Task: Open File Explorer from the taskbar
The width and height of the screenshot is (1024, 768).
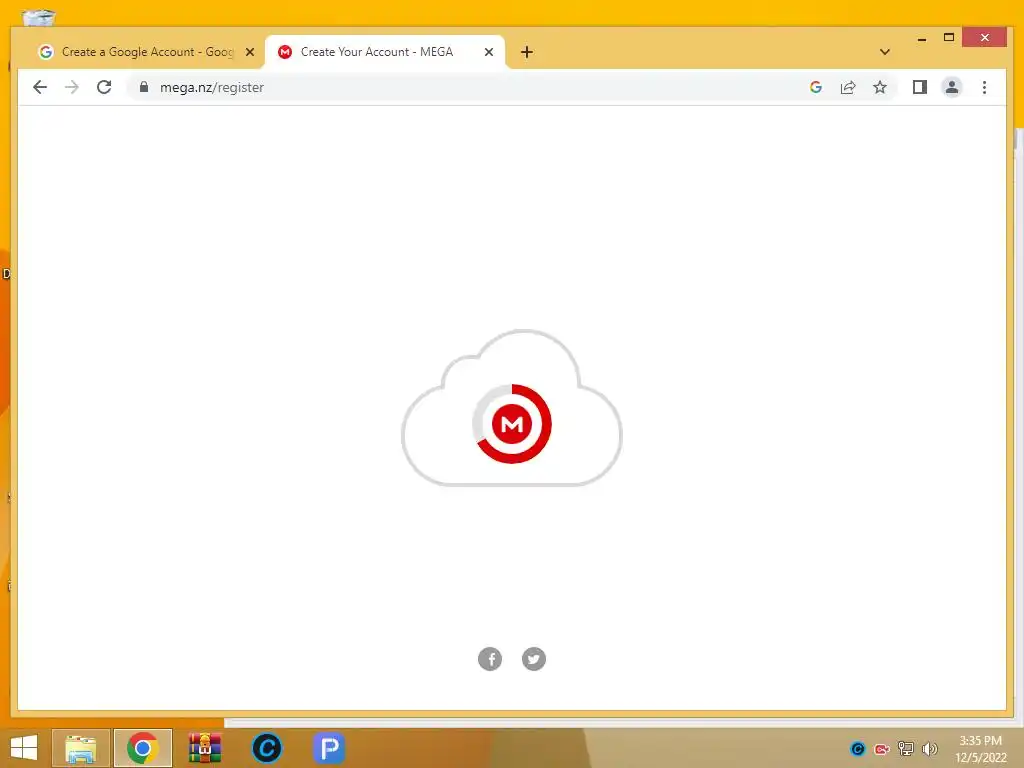Action: point(80,748)
